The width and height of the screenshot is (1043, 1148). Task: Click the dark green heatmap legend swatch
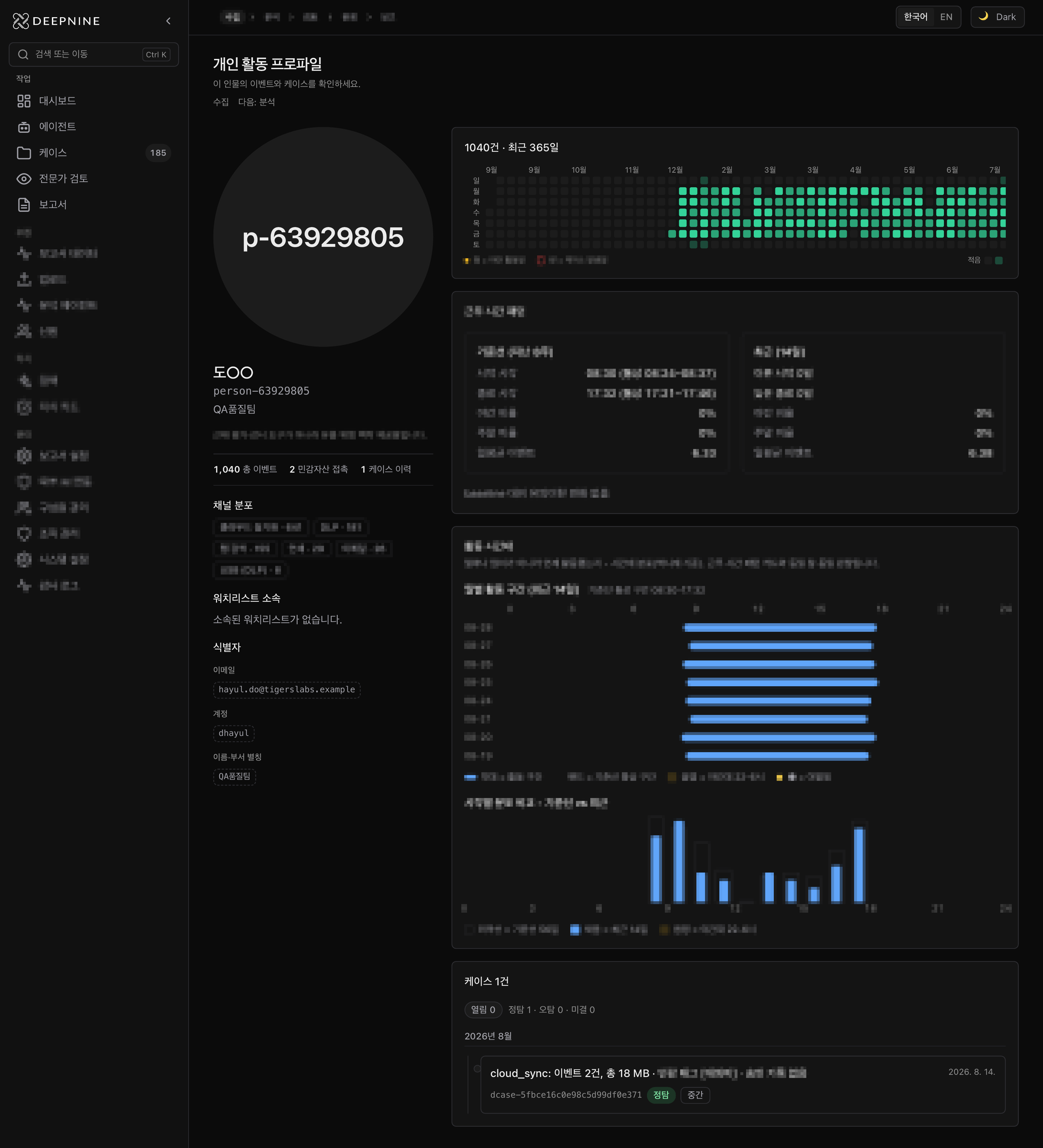point(999,260)
